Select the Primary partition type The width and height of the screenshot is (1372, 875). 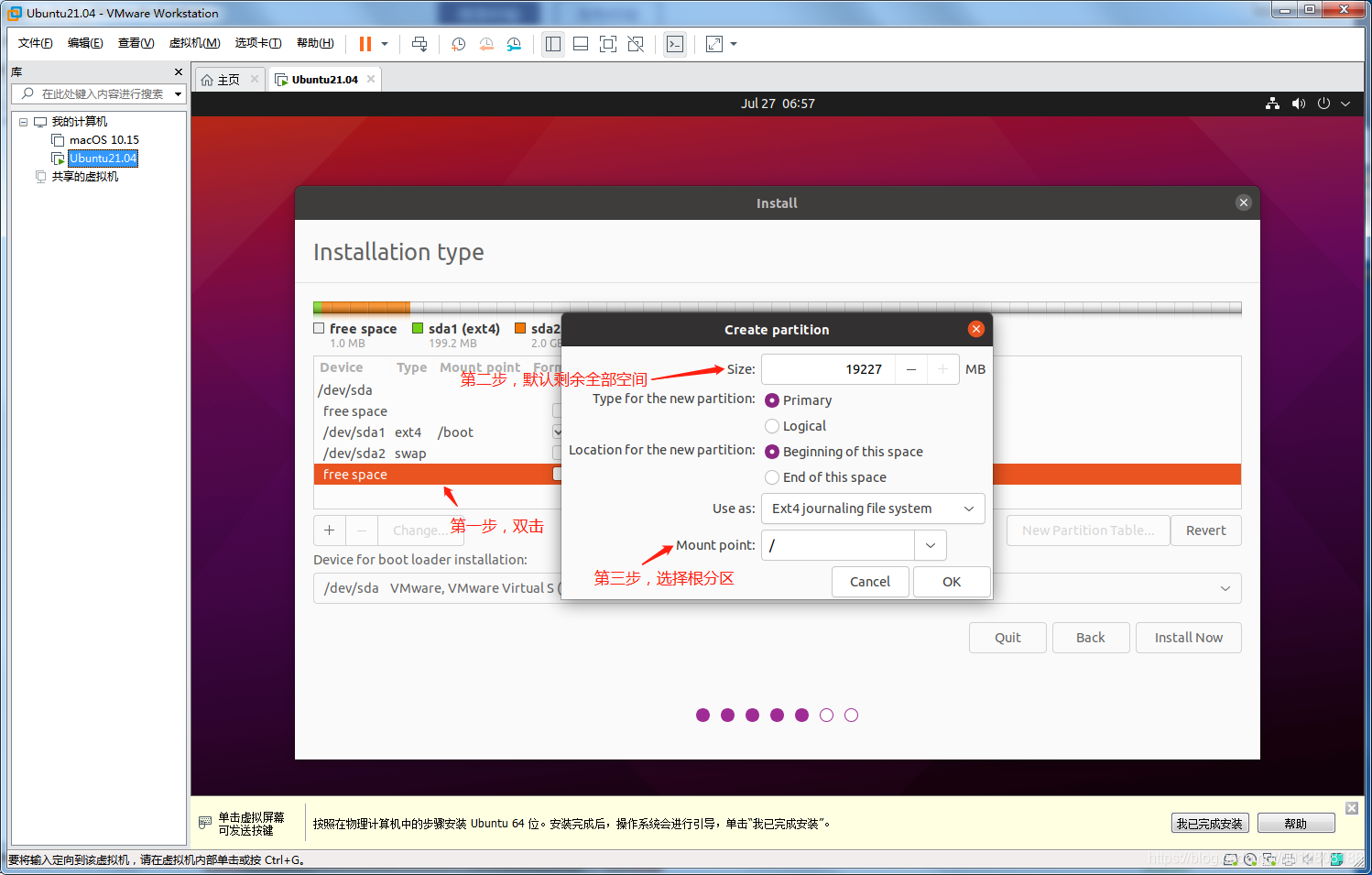[772, 400]
